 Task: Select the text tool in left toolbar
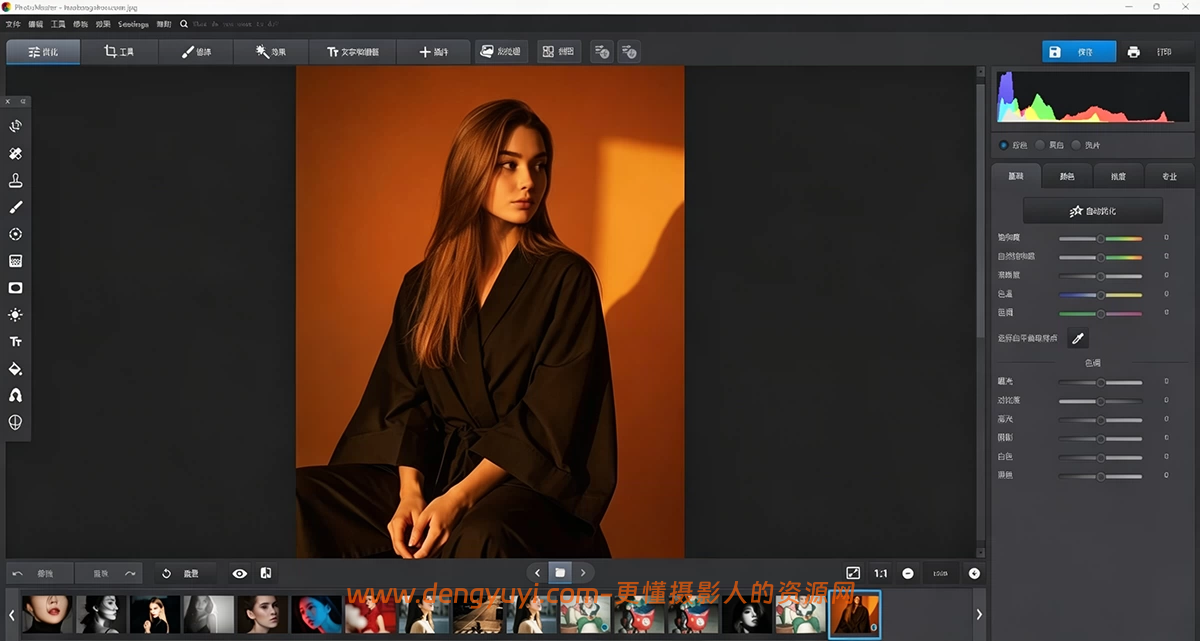coord(16,342)
